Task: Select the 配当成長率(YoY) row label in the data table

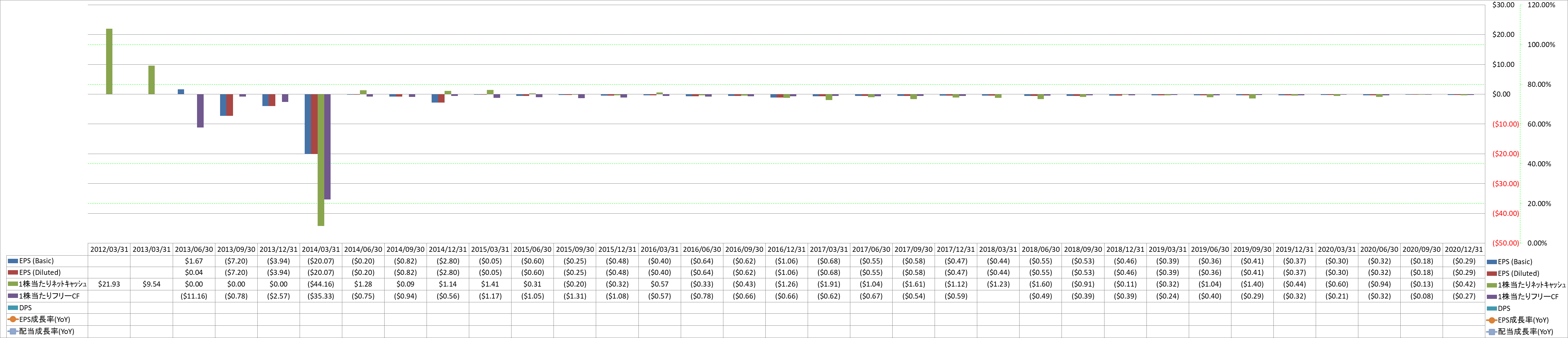Action: 47,331
